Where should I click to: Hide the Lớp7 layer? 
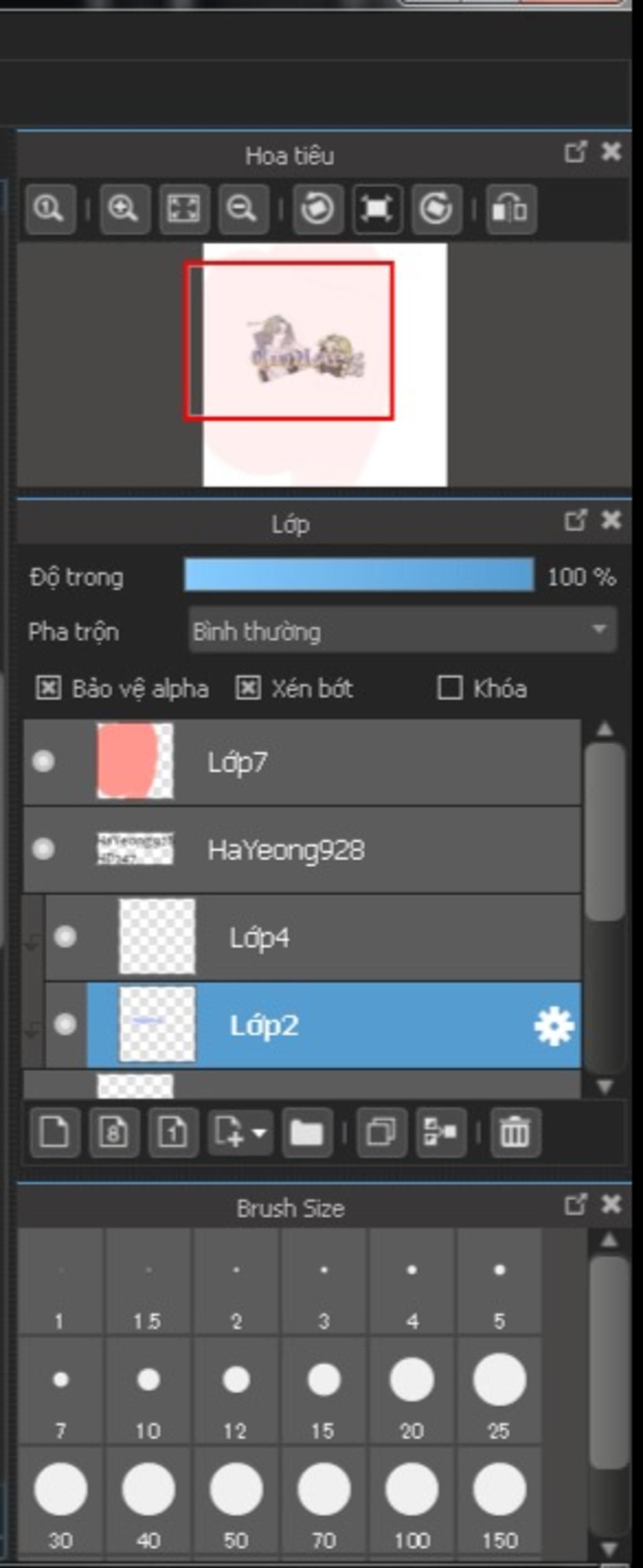click(43, 762)
